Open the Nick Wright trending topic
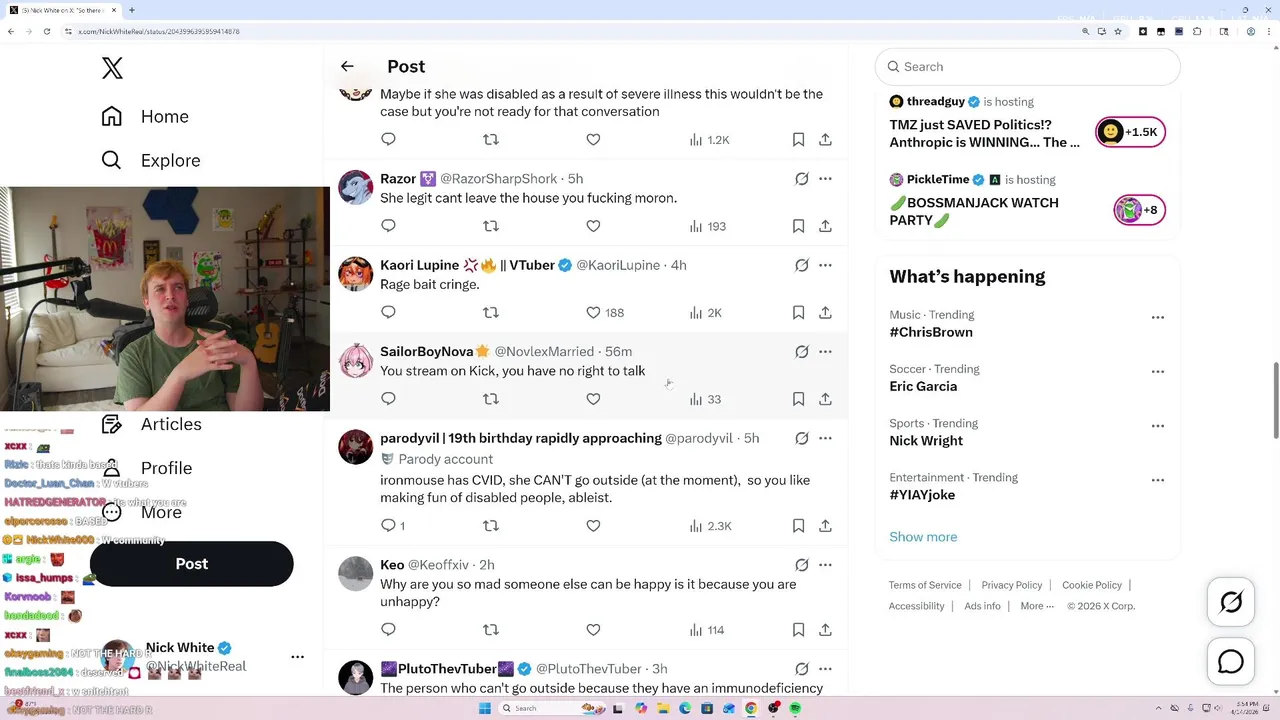The height and width of the screenshot is (720, 1280). (x=926, y=440)
